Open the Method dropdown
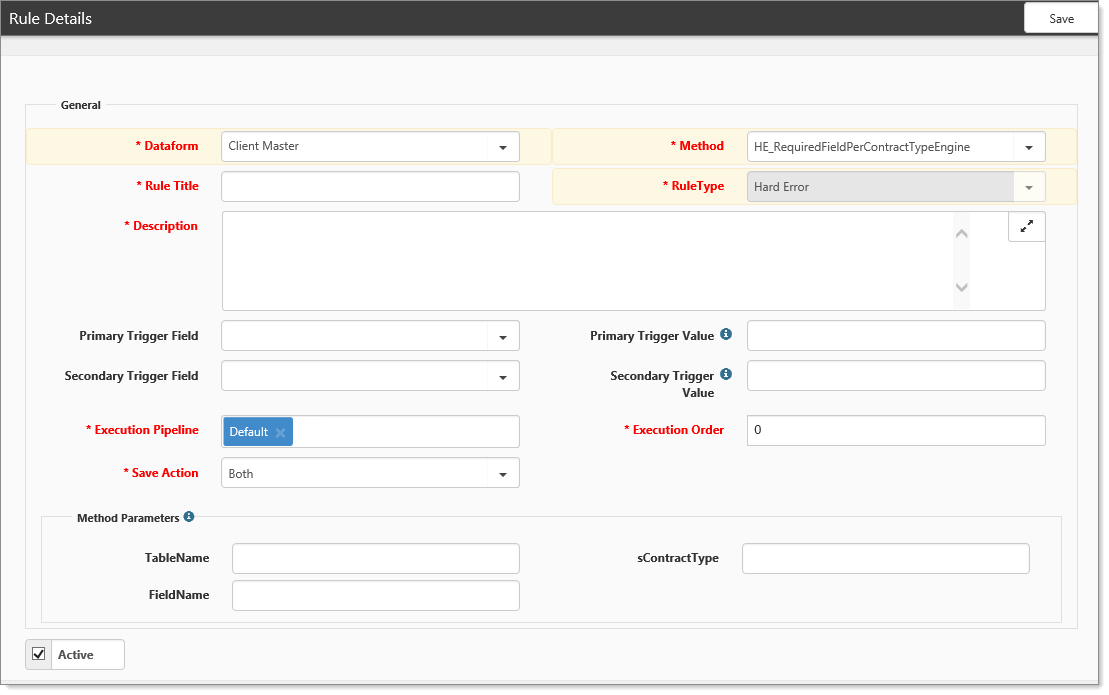The width and height of the screenshot is (1109, 695). pos(1028,147)
